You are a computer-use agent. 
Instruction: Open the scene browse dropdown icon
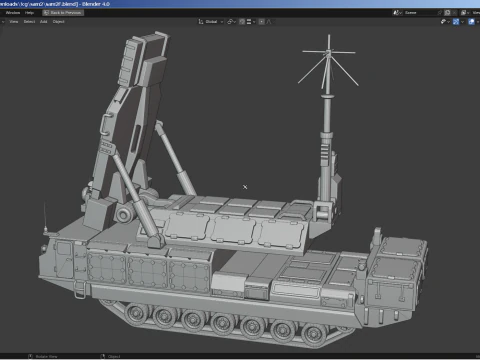coord(397,13)
